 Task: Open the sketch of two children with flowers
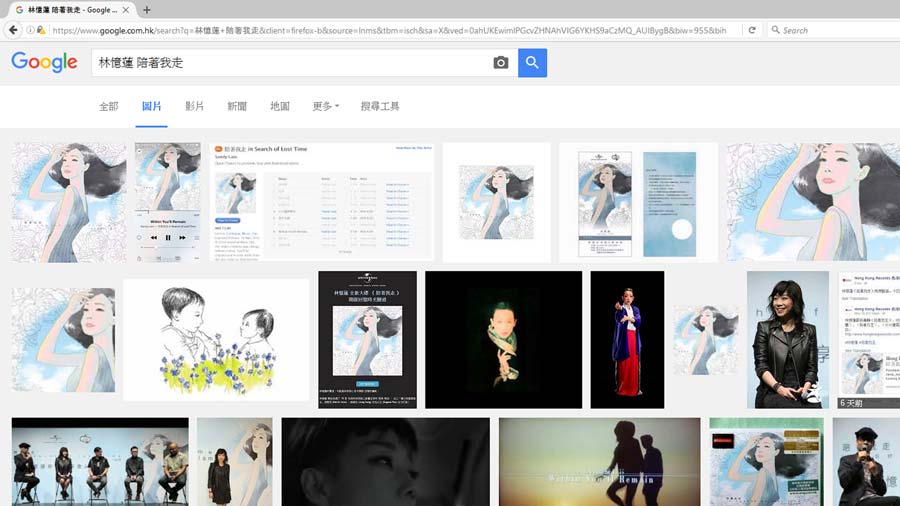coord(216,340)
